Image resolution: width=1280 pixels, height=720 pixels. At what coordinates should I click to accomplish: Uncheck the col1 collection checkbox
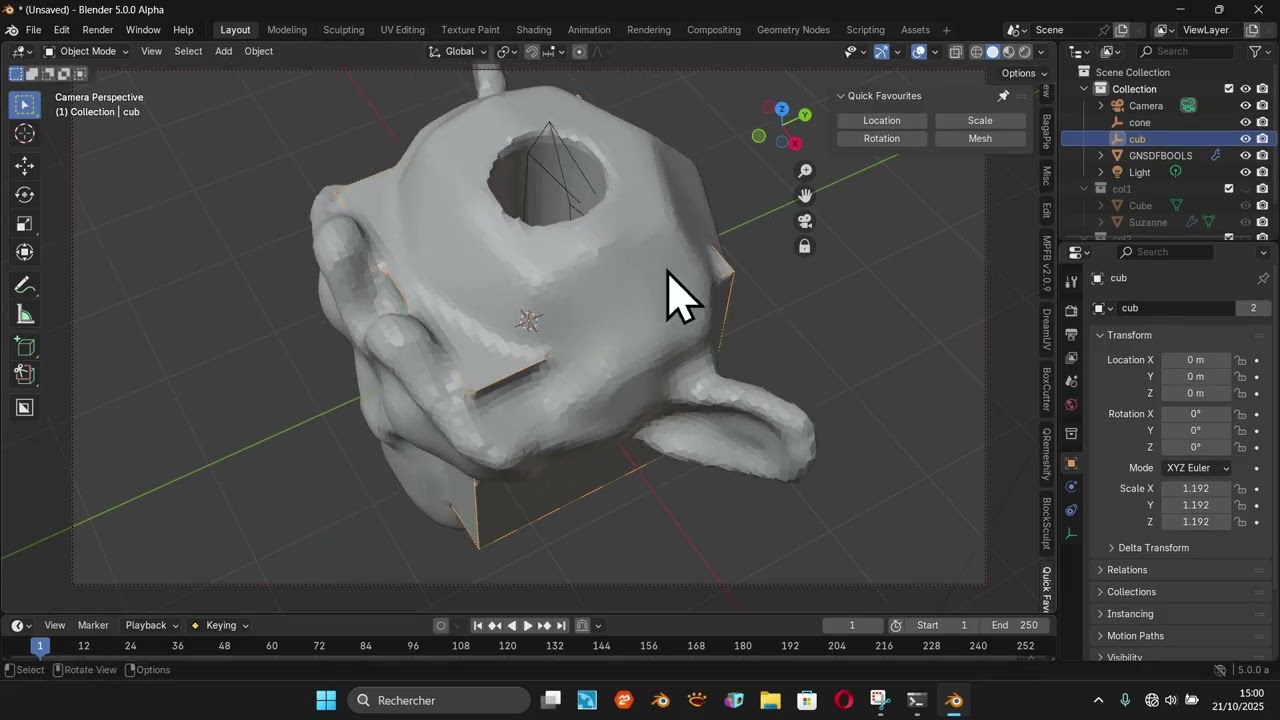[x=1229, y=189]
